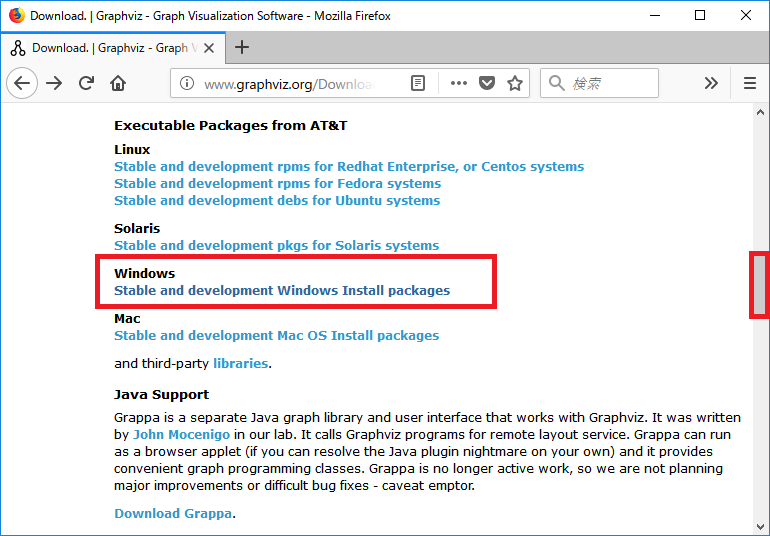Open rpms for Fedora systems link
The image size is (770, 536).
tap(277, 184)
